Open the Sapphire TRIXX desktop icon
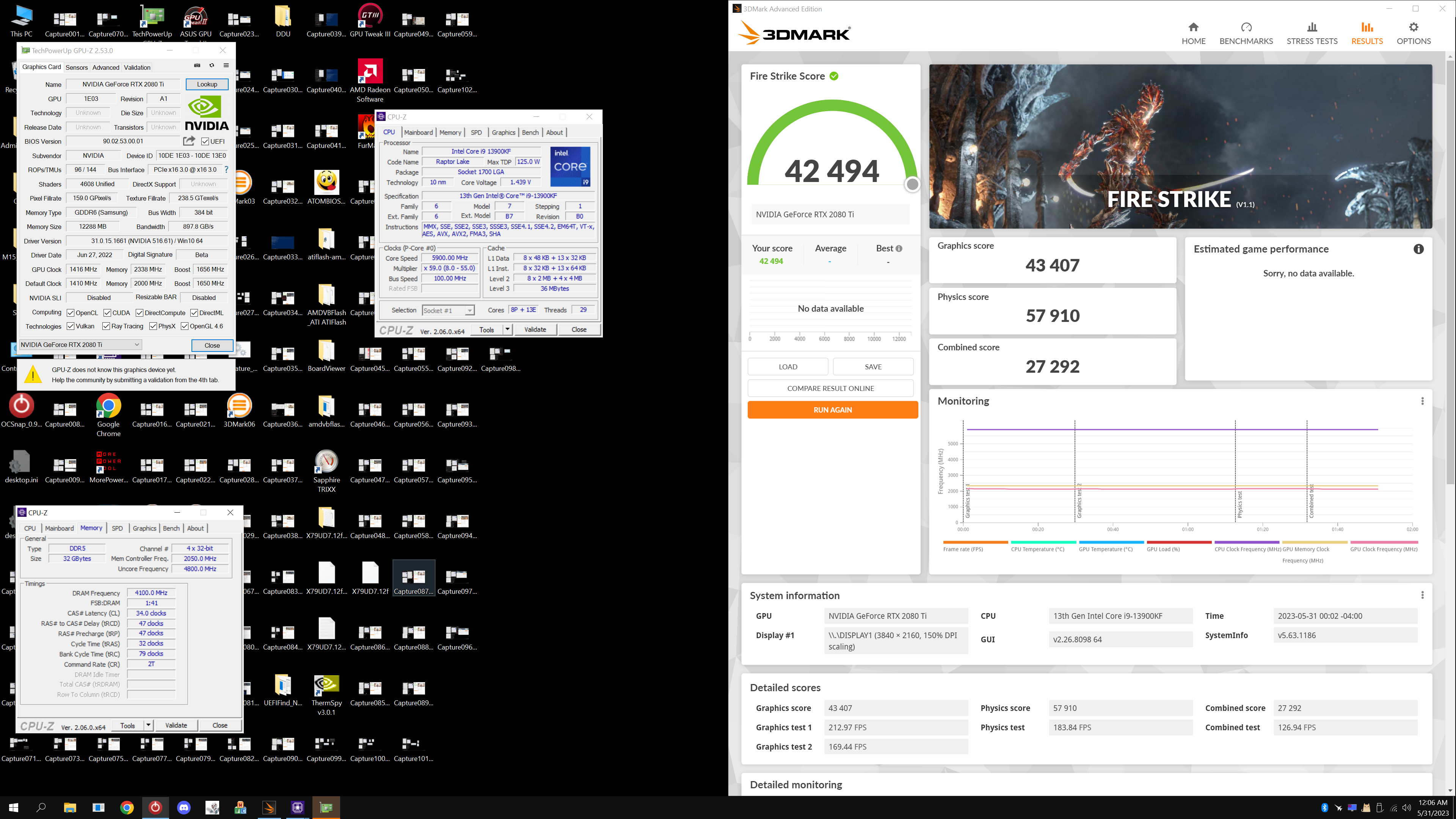 coord(327,471)
